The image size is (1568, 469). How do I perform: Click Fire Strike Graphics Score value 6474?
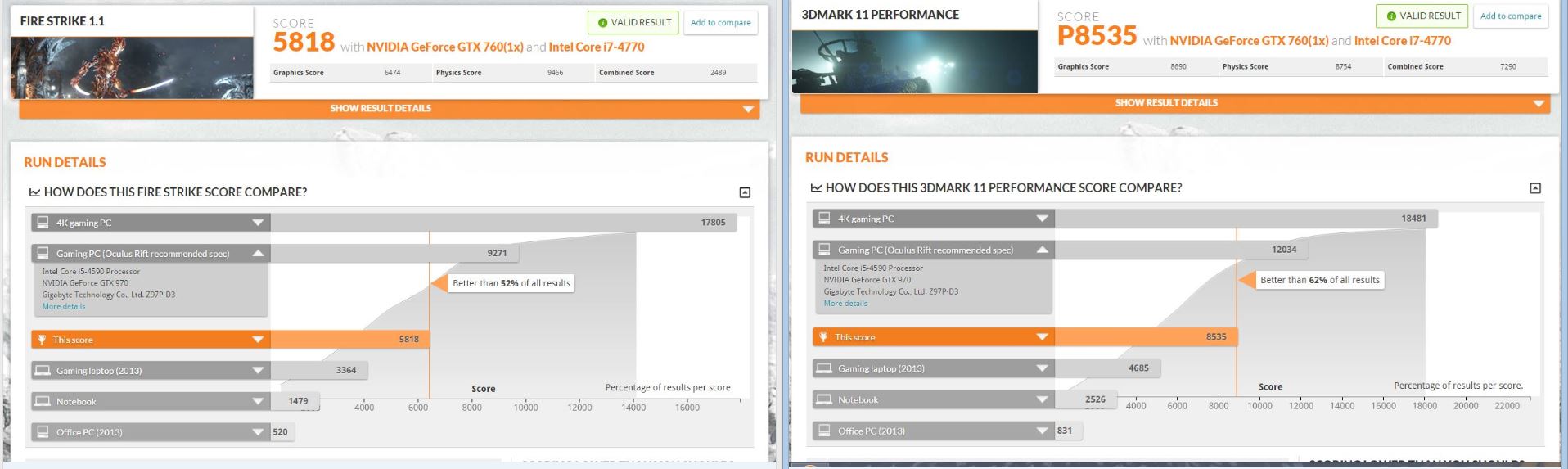393,73
